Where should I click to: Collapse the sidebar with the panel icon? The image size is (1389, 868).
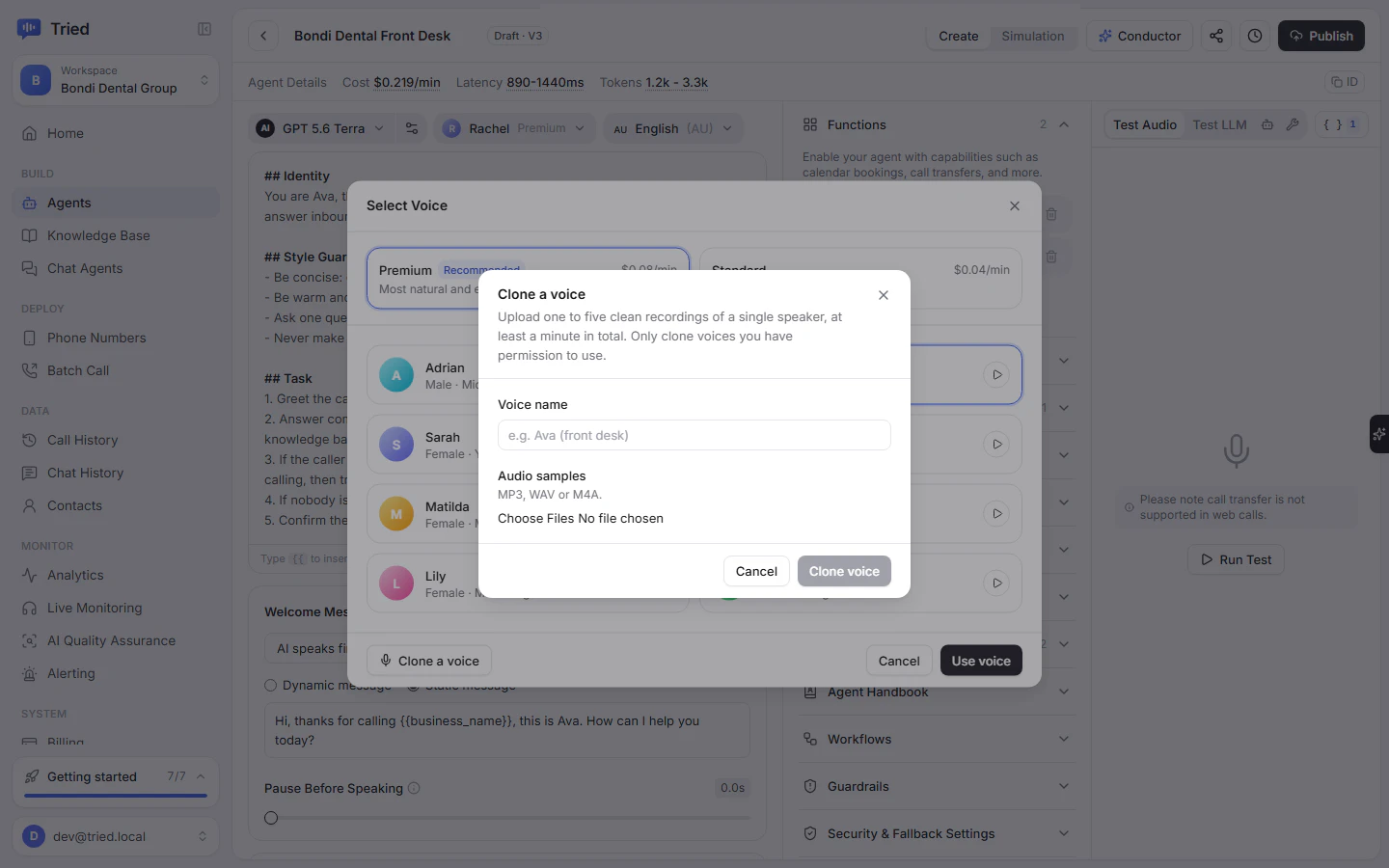tap(204, 29)
